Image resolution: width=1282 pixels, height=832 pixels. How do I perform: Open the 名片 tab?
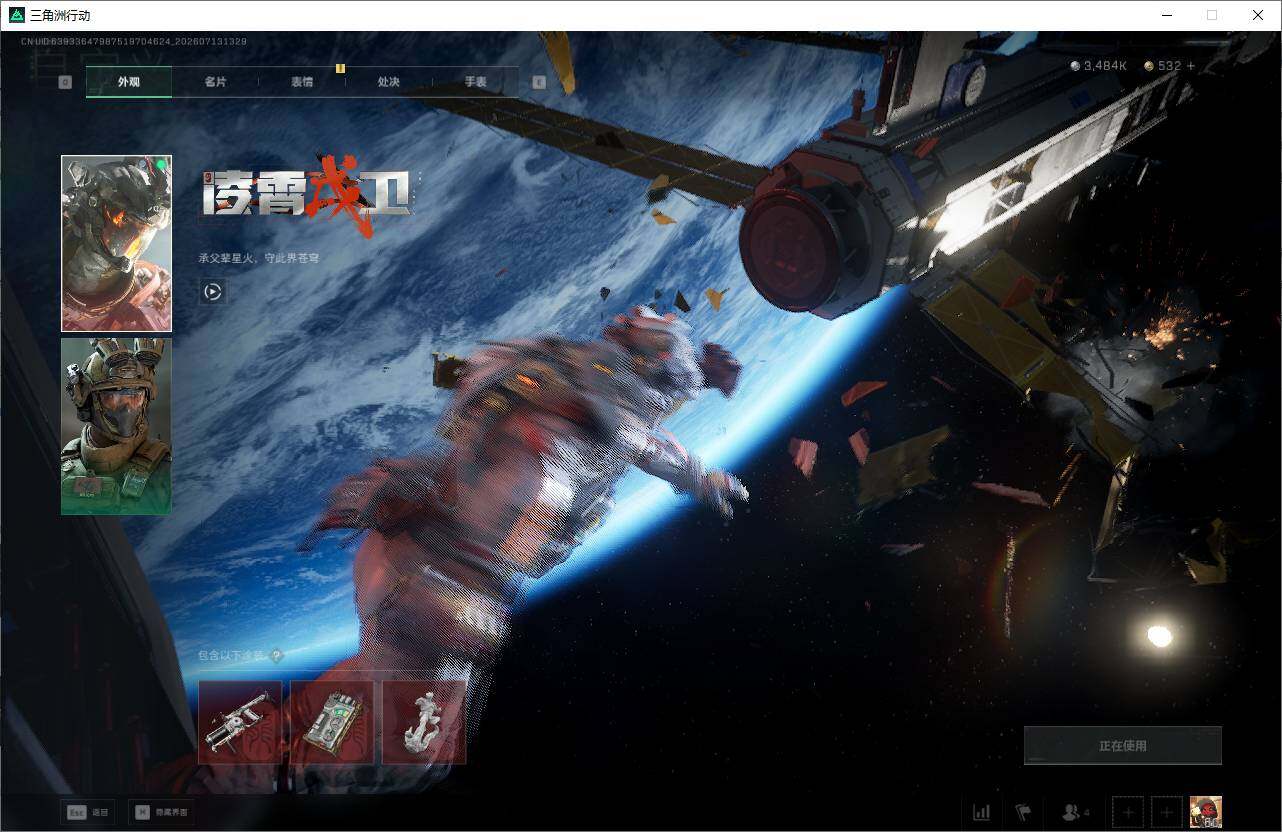click(215, 82)
